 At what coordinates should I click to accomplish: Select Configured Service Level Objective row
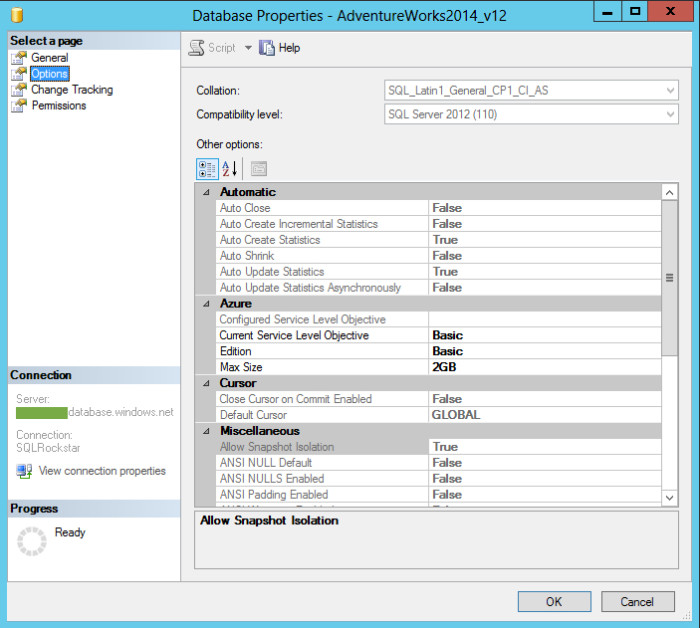[438, 320]
